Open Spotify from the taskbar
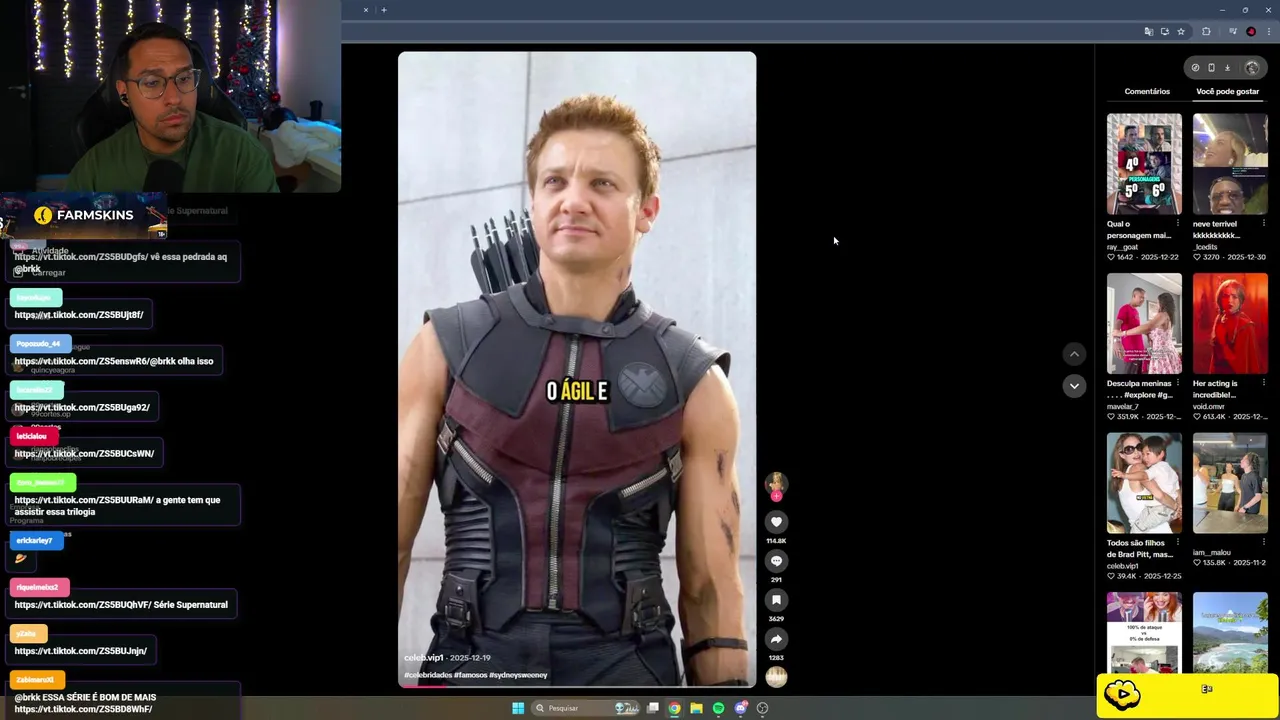This screenshot has height=720, width=1280. [x=718, y=708]
